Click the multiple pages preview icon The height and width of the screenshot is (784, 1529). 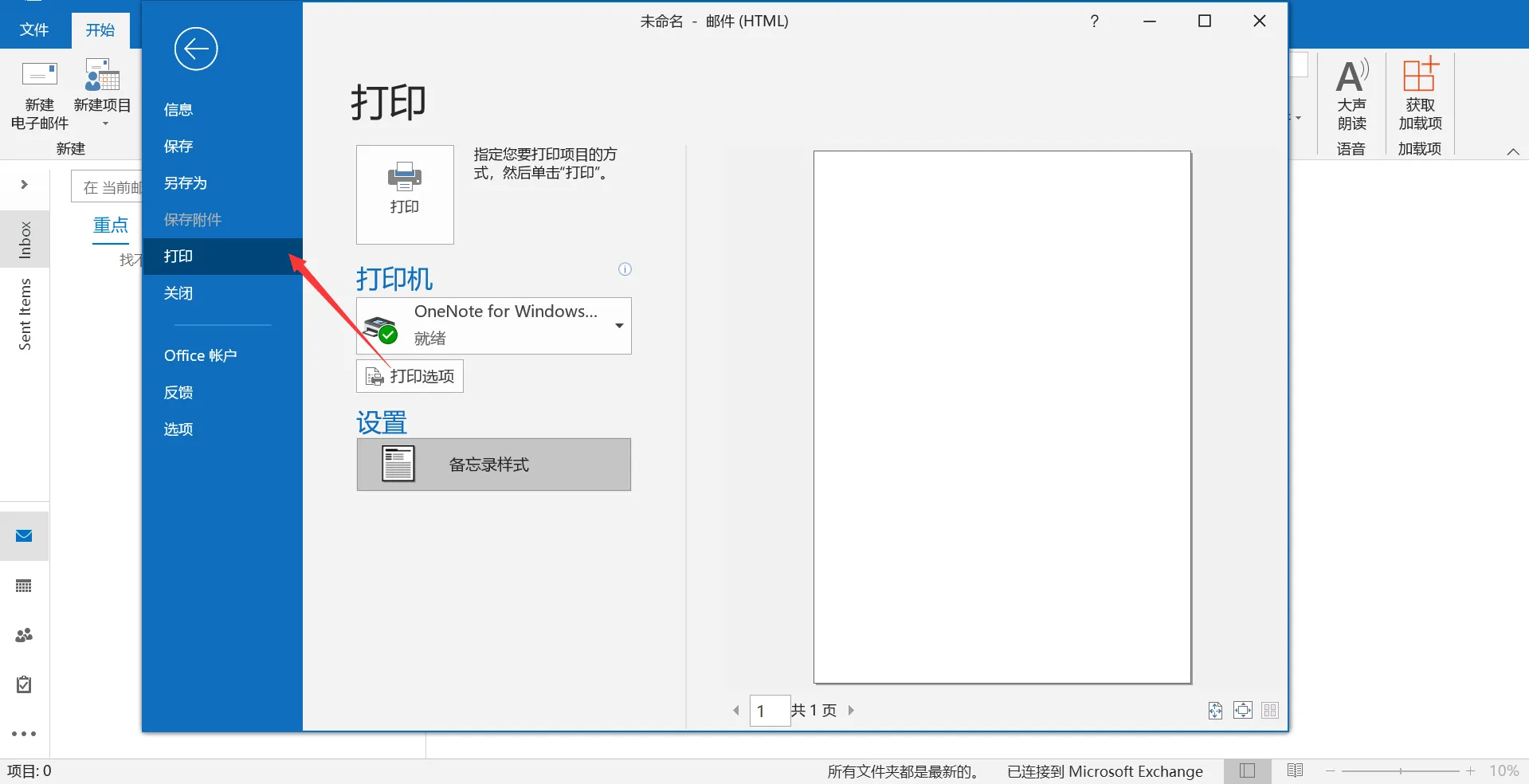(1270, 710)
